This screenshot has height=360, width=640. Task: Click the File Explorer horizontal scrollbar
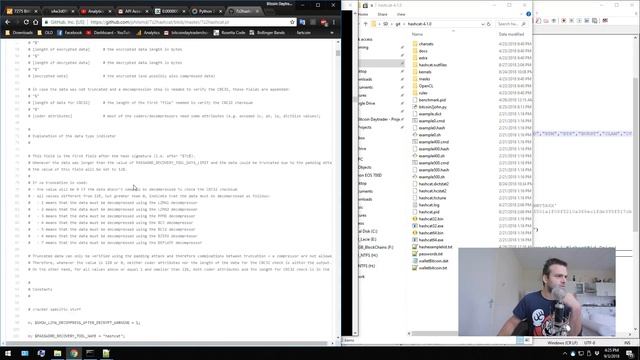434,333
